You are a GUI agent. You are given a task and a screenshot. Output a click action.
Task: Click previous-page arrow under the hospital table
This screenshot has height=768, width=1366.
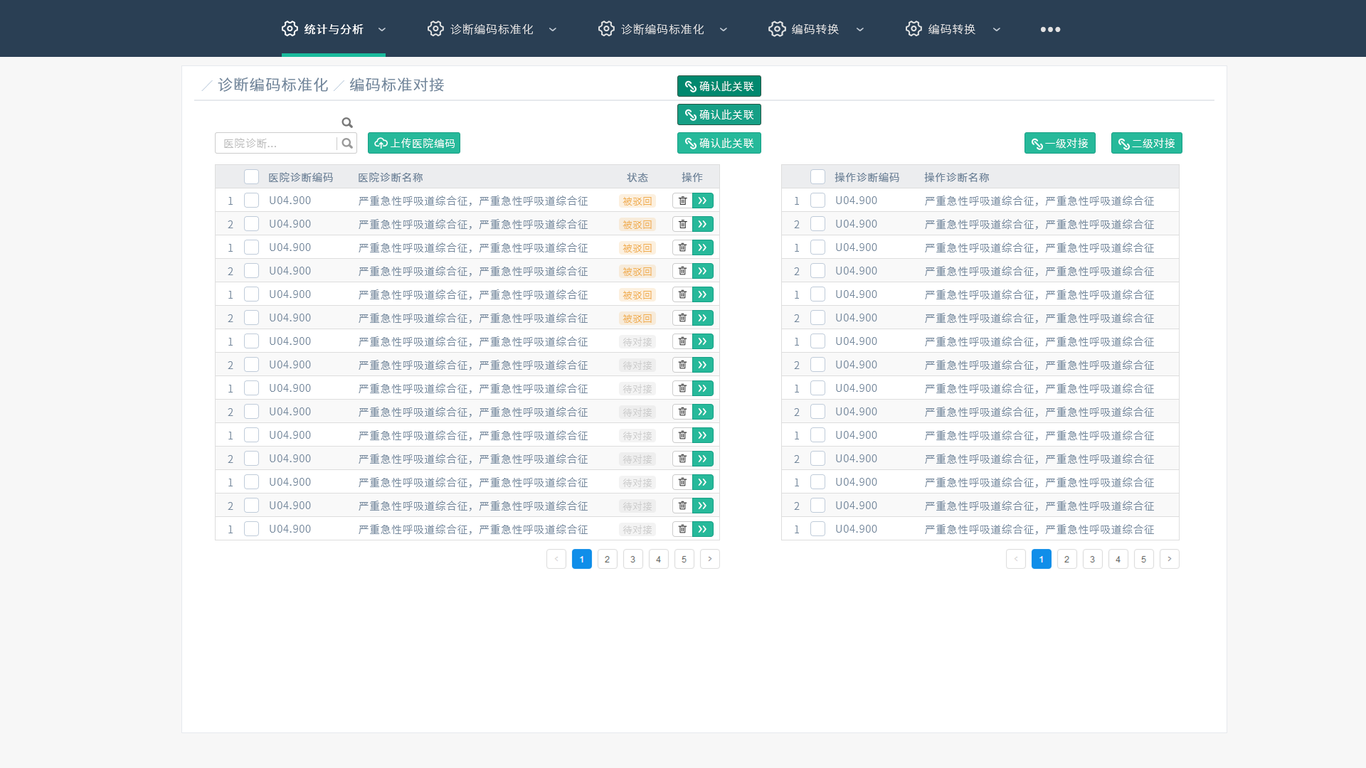pos(557,559)
